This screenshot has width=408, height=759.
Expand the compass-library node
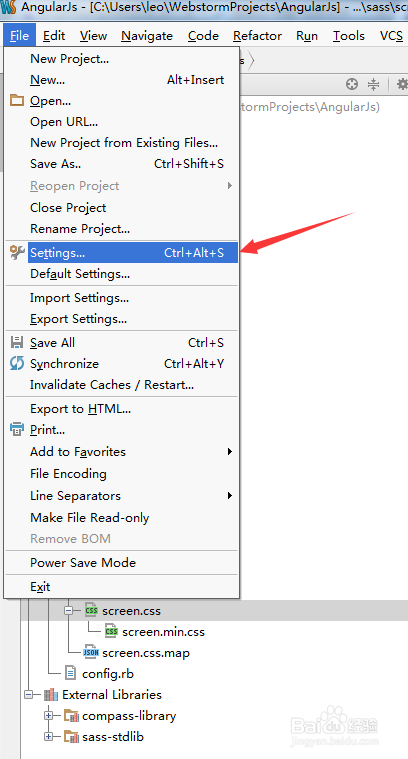click(x=48, y=715)
